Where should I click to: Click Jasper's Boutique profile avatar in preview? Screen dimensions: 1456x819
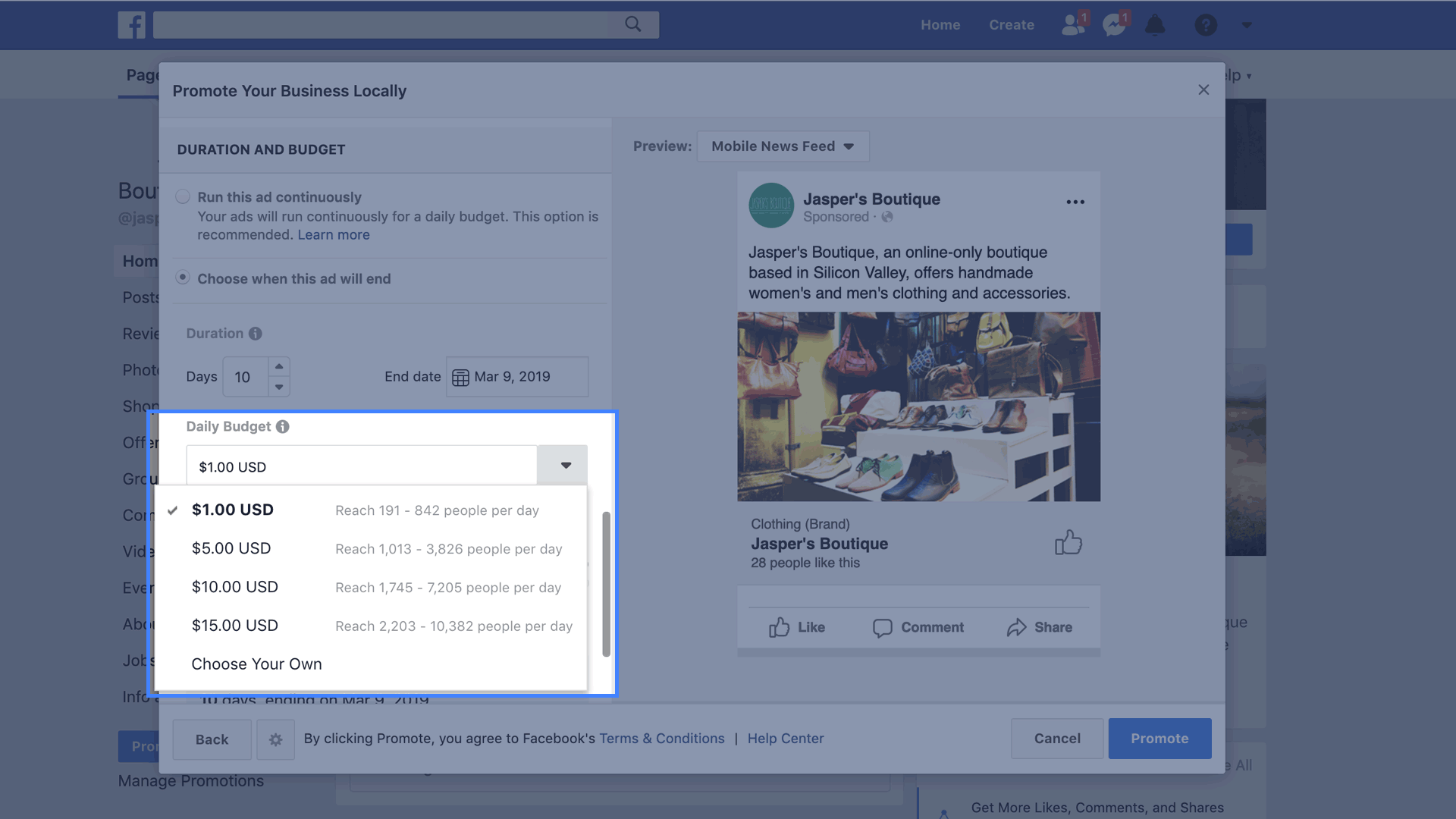pos(771,206)
